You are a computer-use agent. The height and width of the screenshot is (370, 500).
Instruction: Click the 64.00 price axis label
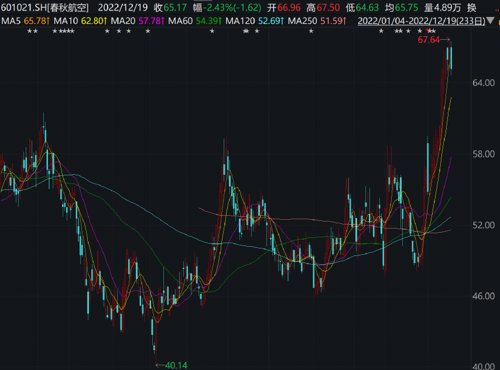pyautogui.click(x=483, y=83)
